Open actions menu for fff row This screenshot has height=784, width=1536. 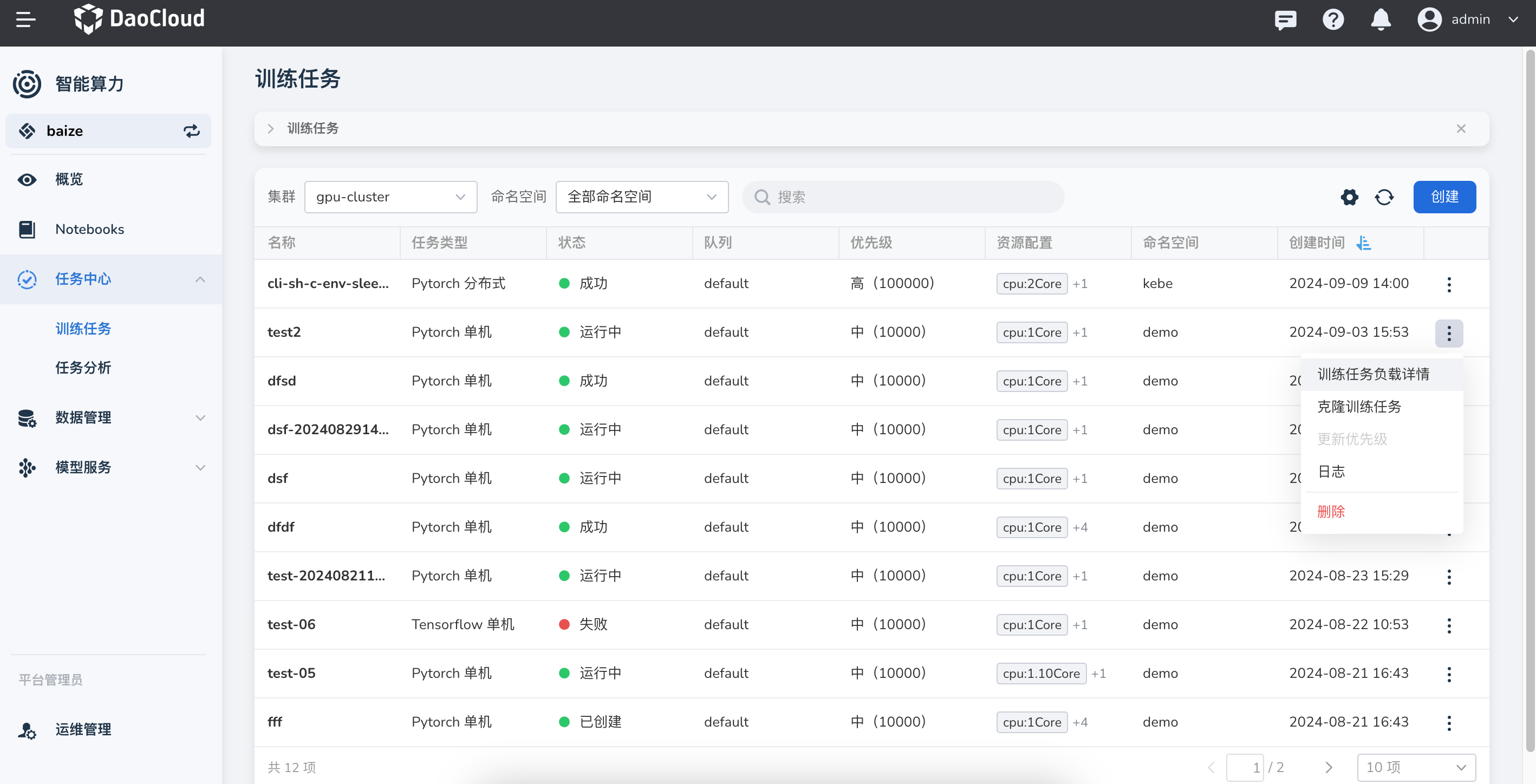[1448, 723]
